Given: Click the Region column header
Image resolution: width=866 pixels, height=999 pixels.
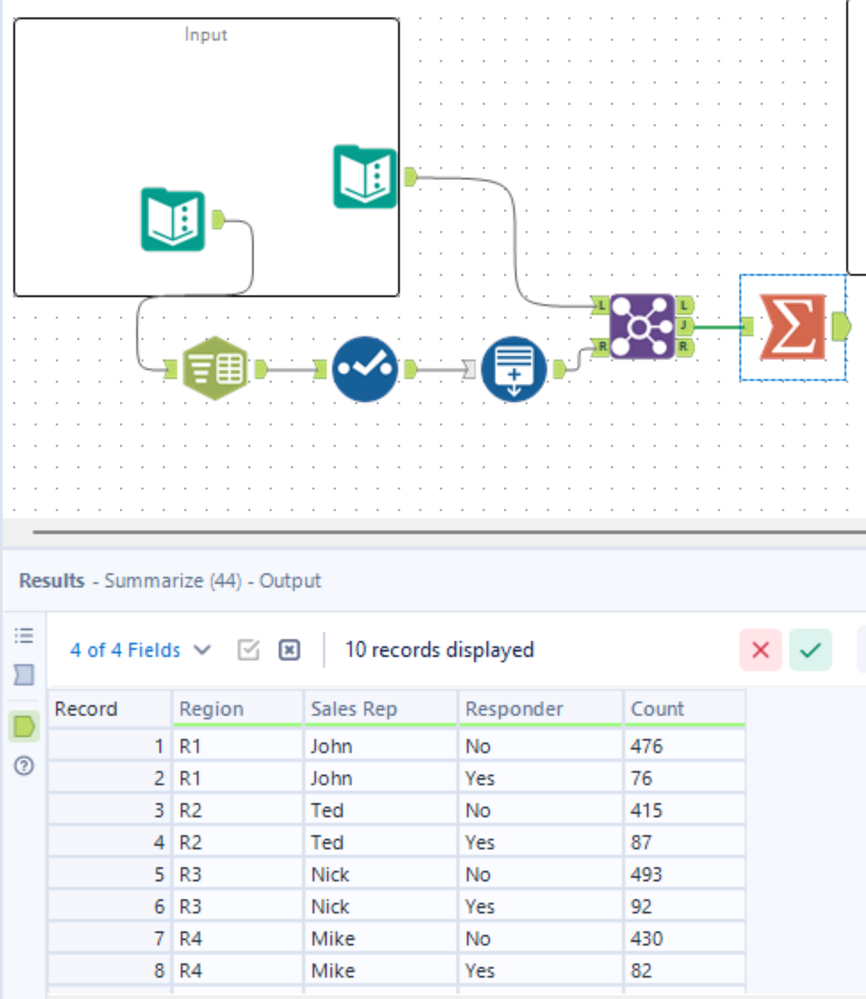Looking at the screenshot, I should click(x=237, y=709).
